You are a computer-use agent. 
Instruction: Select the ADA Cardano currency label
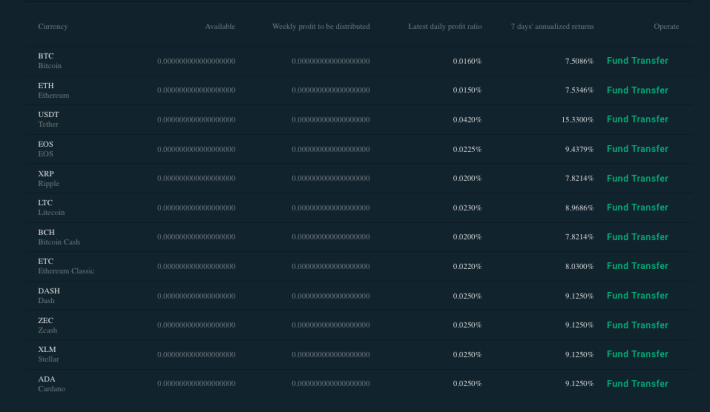point(52,383)
